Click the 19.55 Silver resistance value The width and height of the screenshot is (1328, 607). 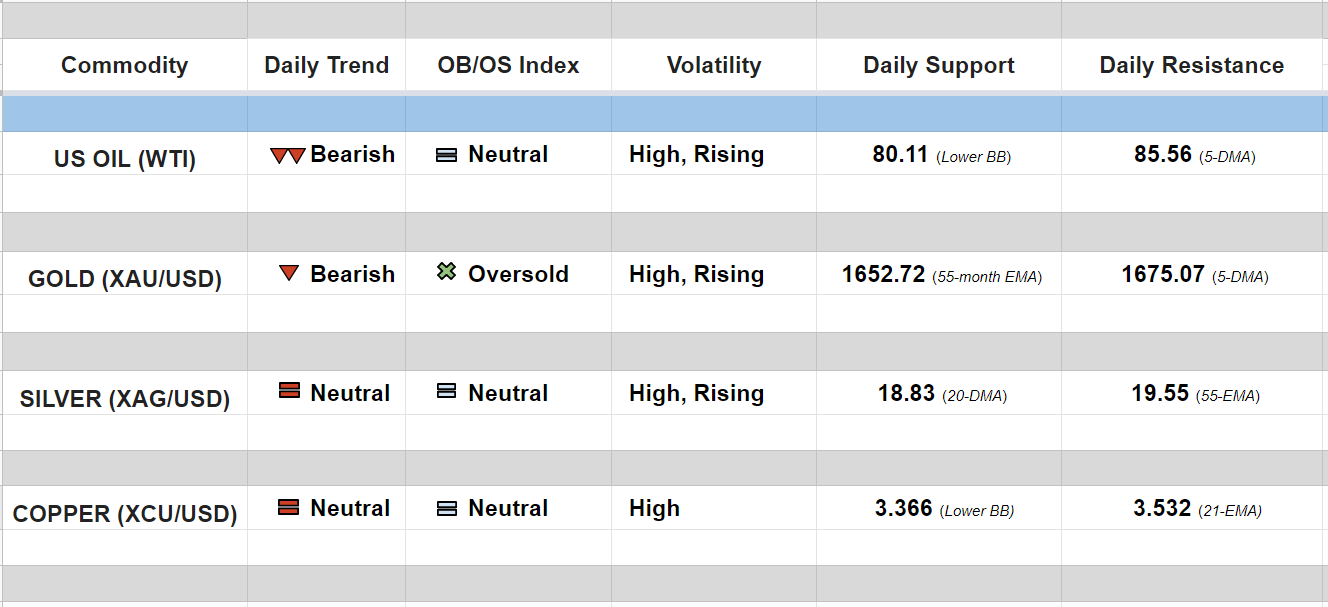pos(1160,393)
